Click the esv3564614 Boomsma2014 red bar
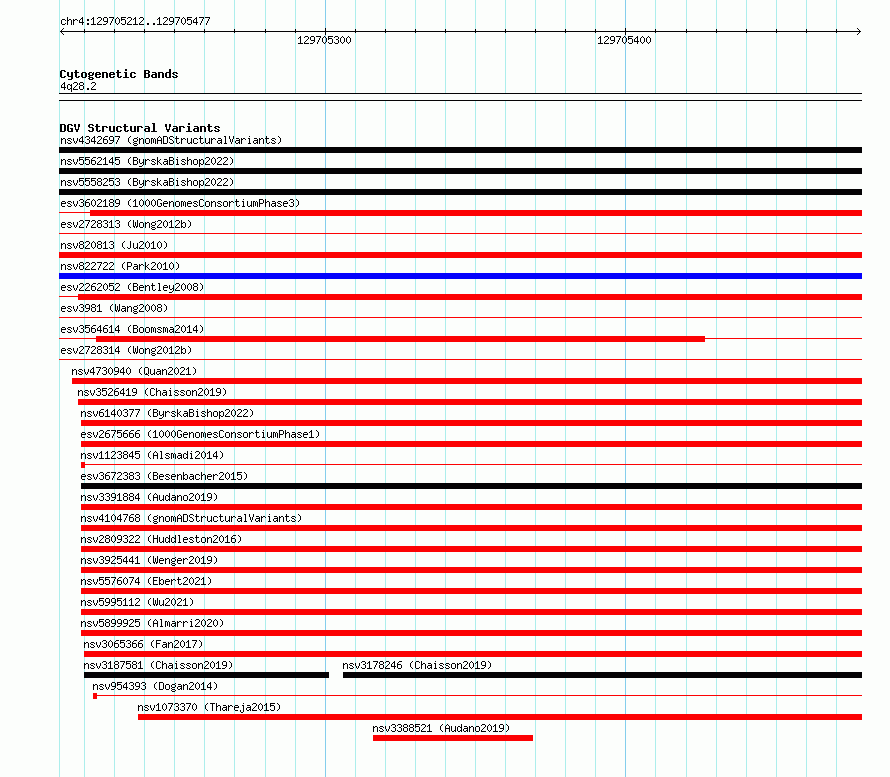890x777 pixels. [x=400, y=339]
